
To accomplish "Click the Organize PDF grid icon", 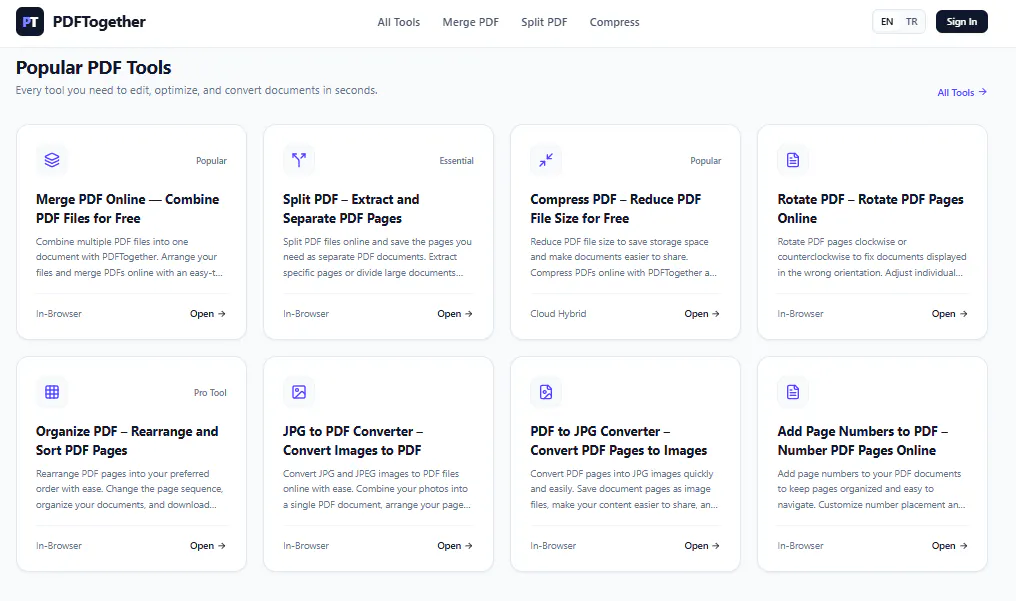I will pyautogui.click(x=52, y=392).
